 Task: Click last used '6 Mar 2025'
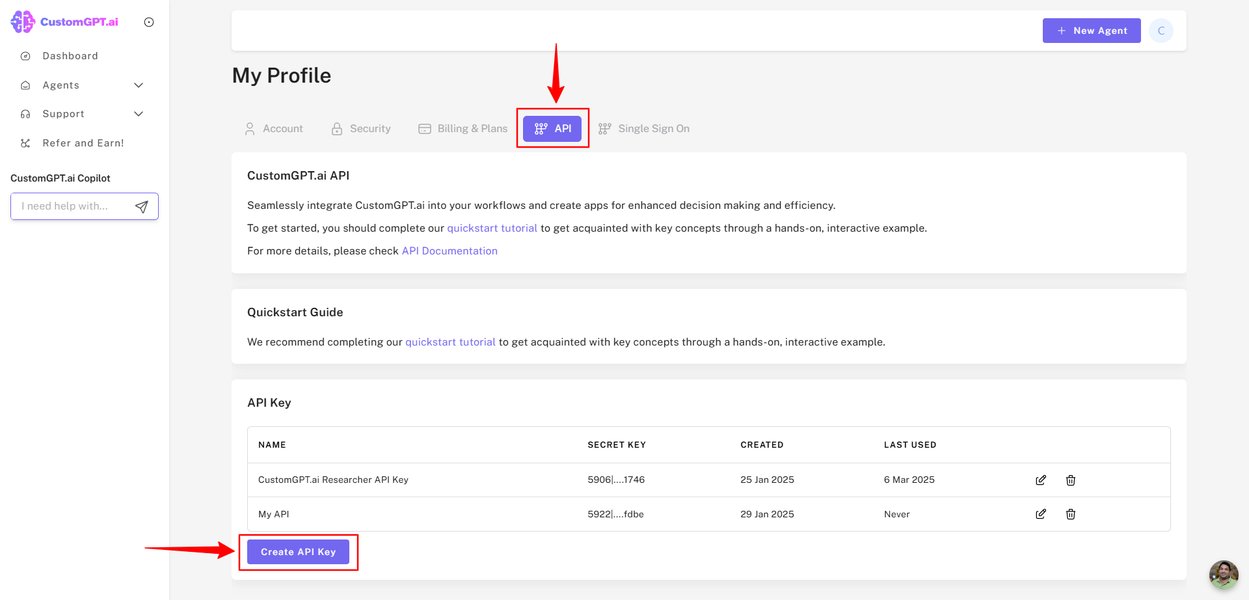909,480
